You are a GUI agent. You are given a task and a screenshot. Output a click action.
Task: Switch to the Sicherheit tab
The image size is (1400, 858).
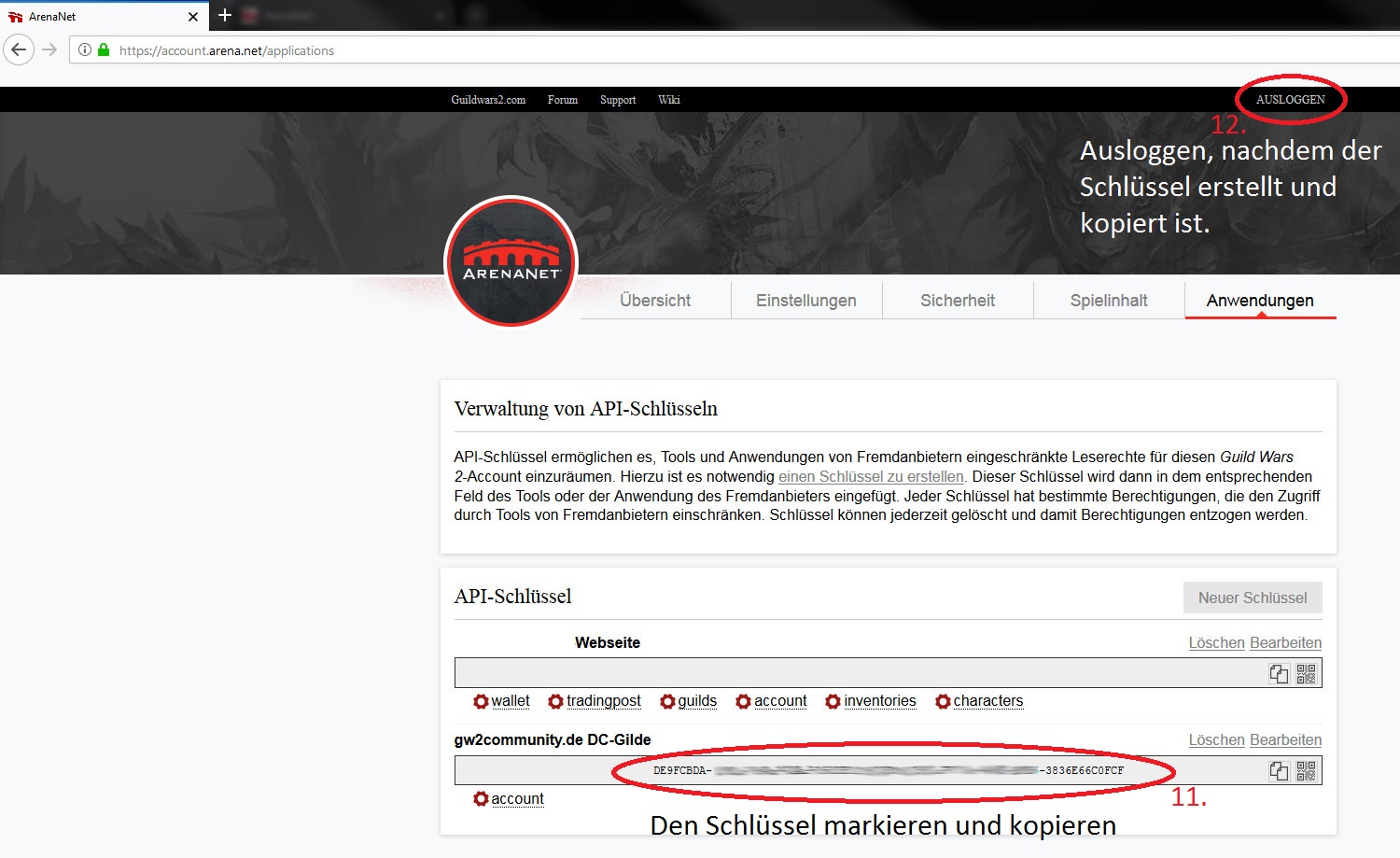(958, 301)
